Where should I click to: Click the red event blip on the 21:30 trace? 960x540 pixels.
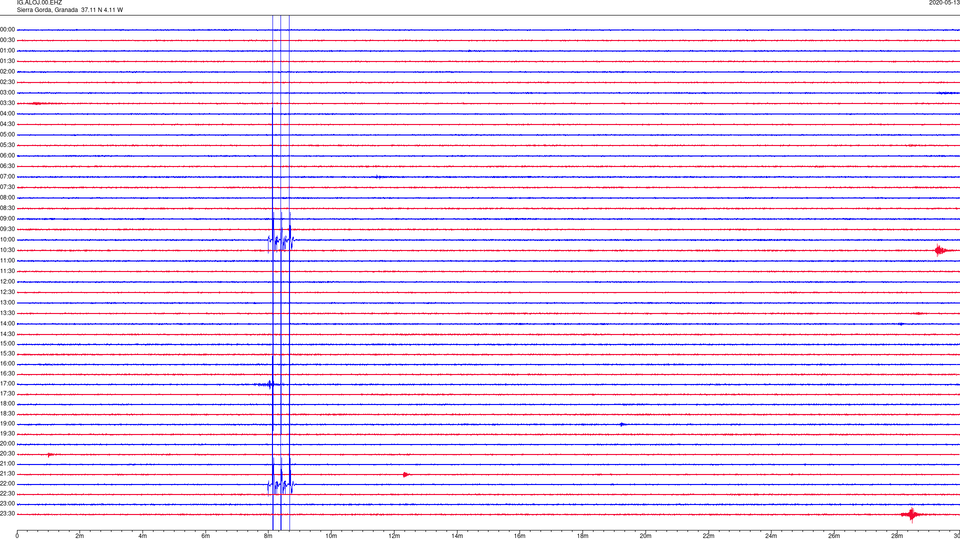[406, 474]
